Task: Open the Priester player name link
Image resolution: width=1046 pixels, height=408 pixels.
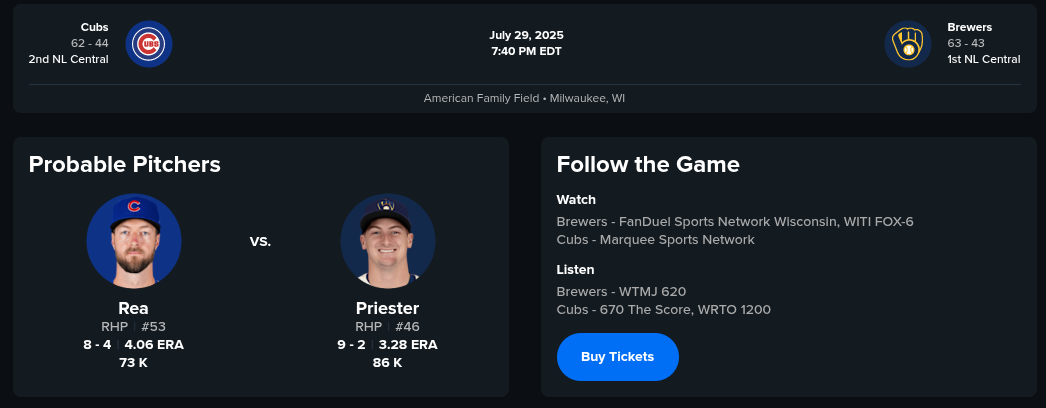Action: click(x=387, y=308)
